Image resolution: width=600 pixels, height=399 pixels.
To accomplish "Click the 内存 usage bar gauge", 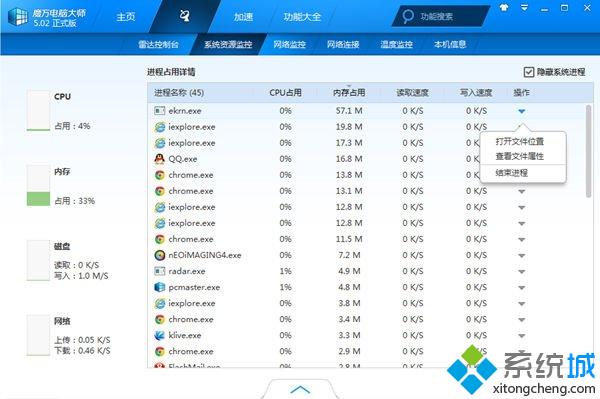I will (38, 186).
